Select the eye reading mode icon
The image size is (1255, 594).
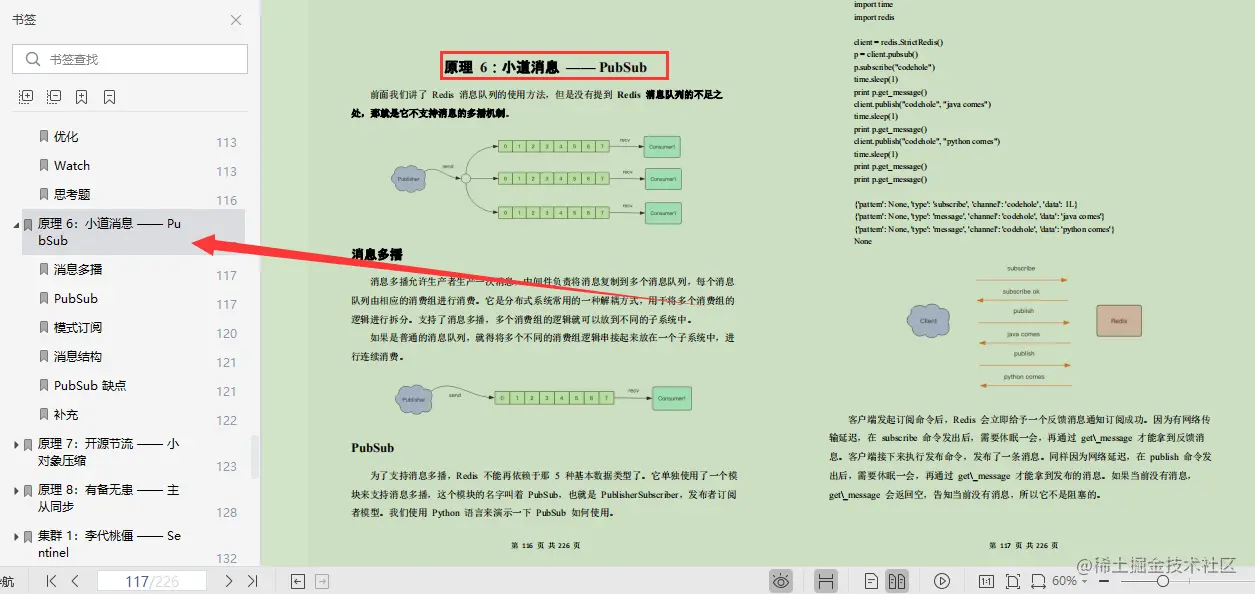781,580
